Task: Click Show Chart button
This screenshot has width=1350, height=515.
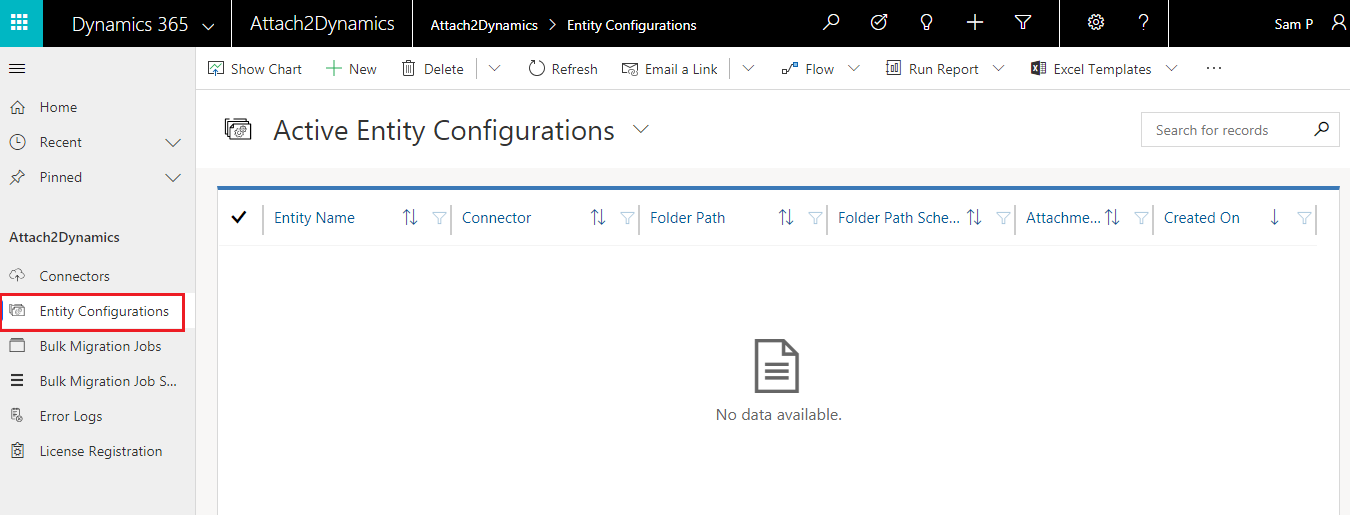Action: 254,69
